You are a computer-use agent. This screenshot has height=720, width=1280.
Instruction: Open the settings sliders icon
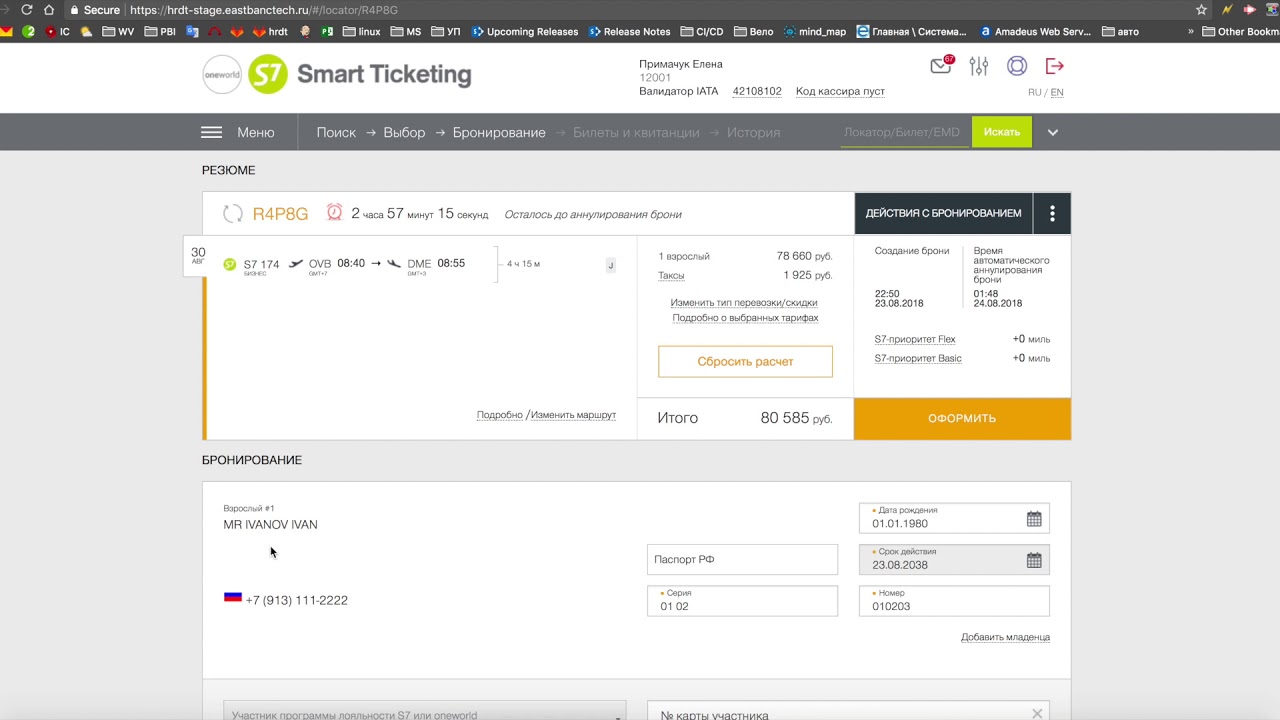pyautogui.click(x=979, y=66)
